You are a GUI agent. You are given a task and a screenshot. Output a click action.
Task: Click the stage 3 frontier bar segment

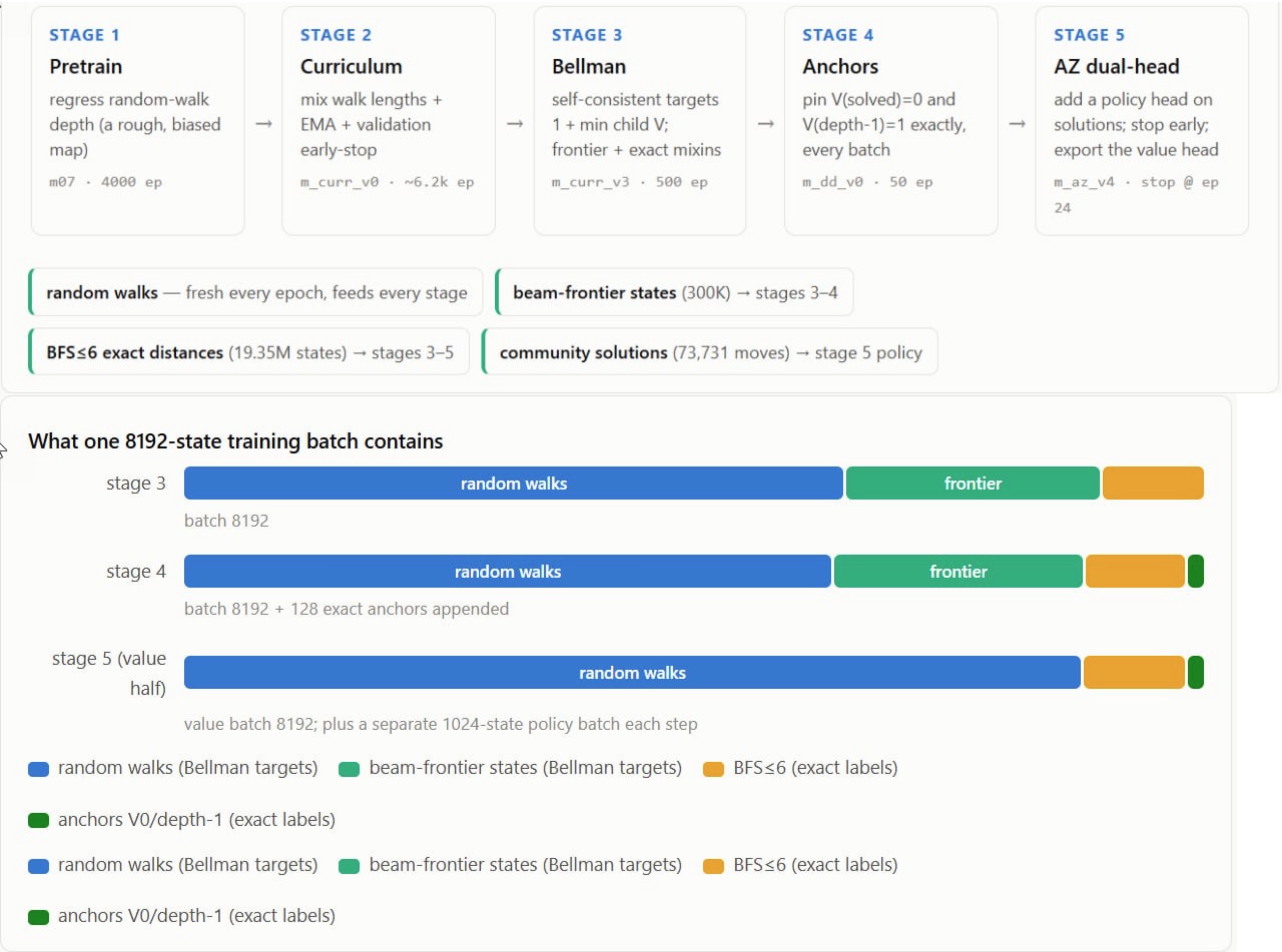point(973,483)
